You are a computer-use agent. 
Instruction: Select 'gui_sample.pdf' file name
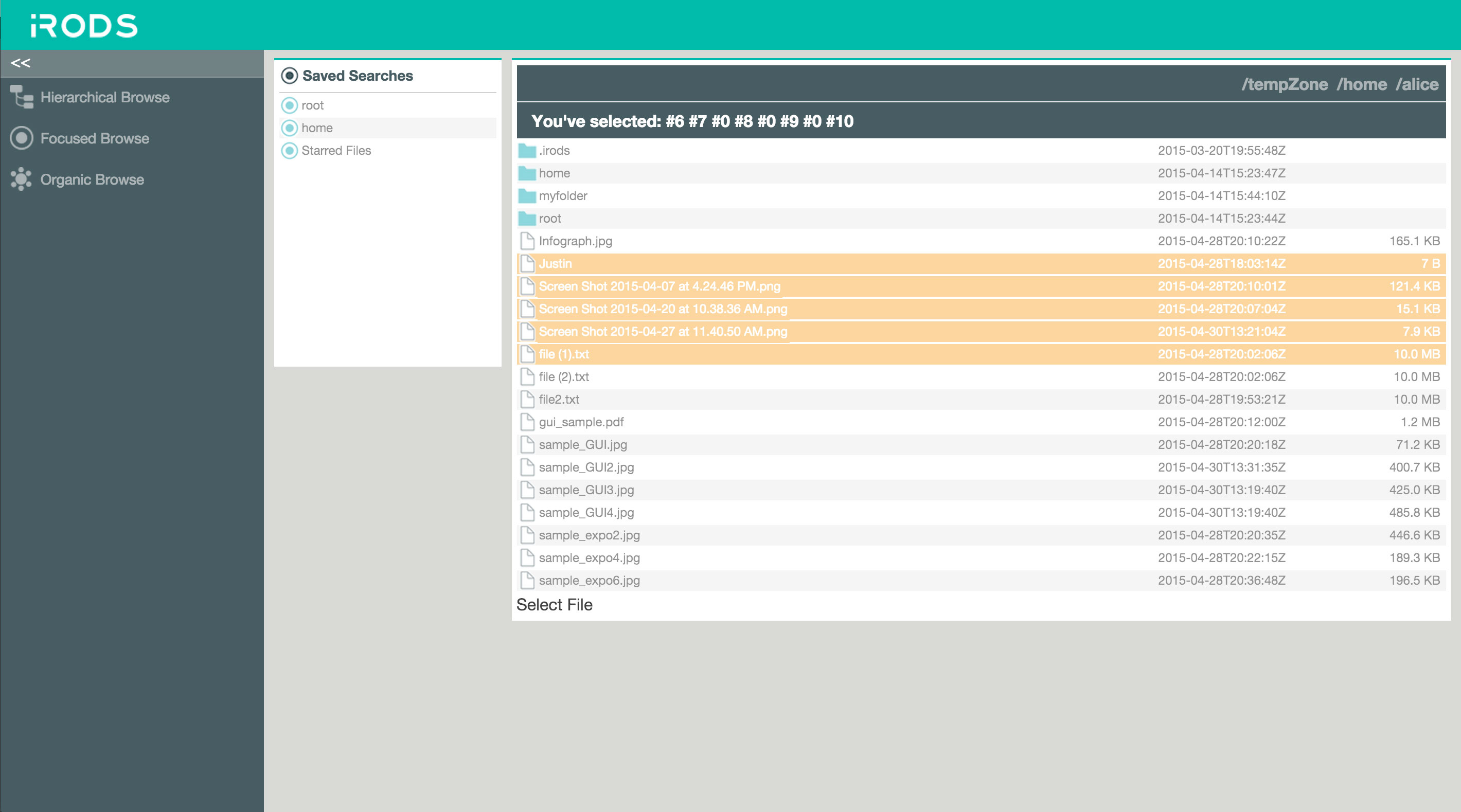tap(581, 422)
